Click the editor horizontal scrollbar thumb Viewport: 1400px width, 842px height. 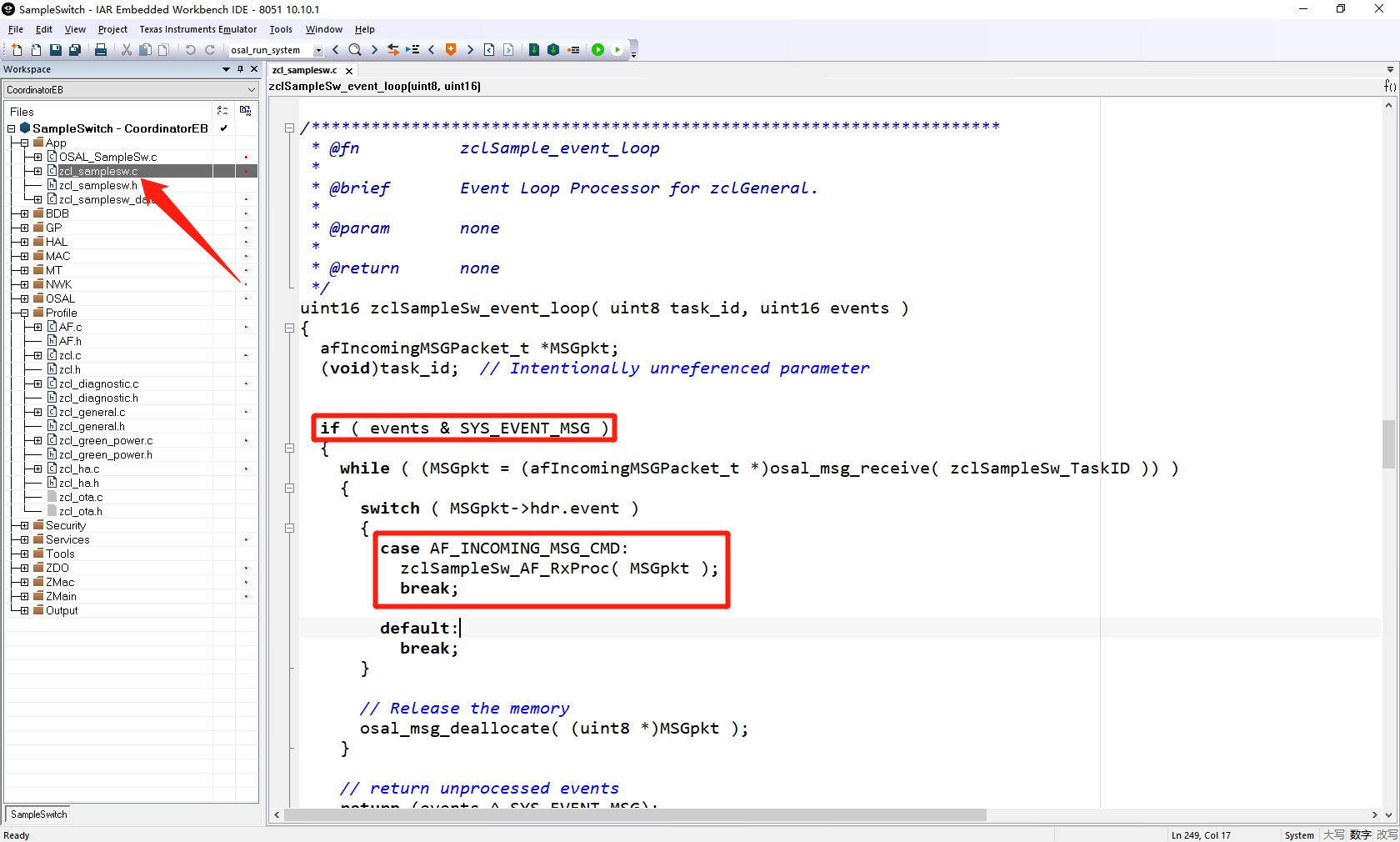coord(635,815)
